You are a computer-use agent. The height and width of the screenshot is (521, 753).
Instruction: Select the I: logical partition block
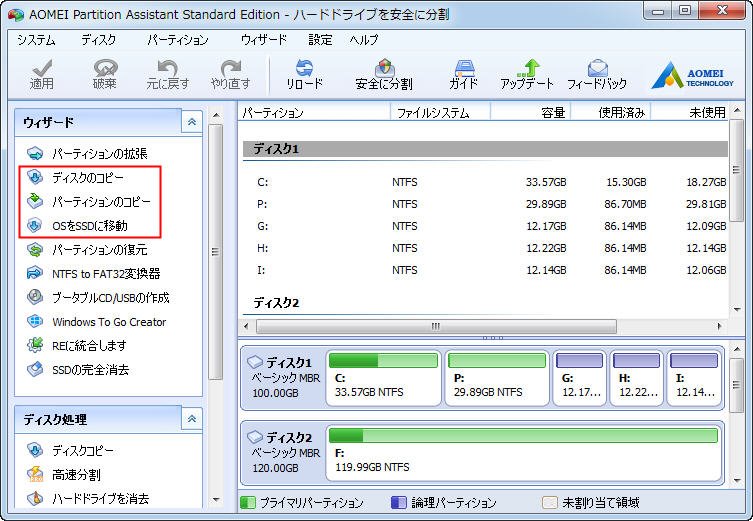(693, 378)
